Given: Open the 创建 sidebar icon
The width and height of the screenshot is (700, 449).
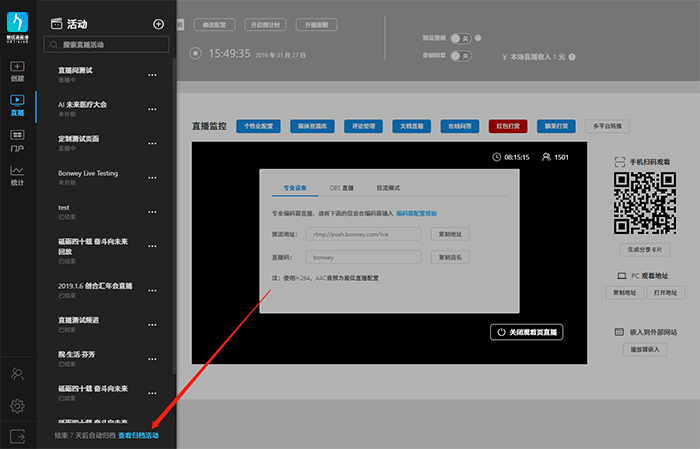Looking at the screenshot, I should point(17,71).
